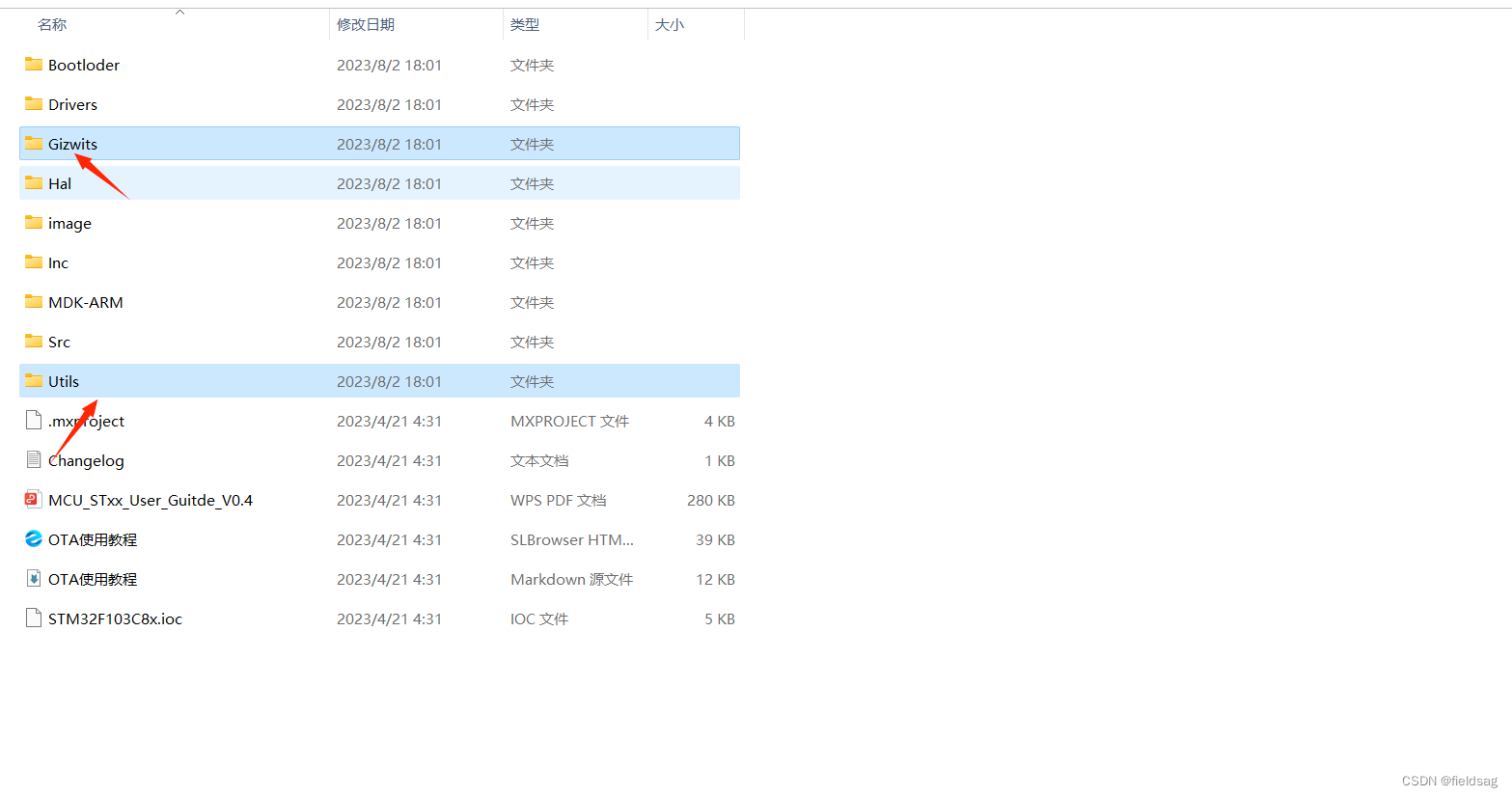
Task: Click the Changelog text document icon
Action: pos(34,460)
